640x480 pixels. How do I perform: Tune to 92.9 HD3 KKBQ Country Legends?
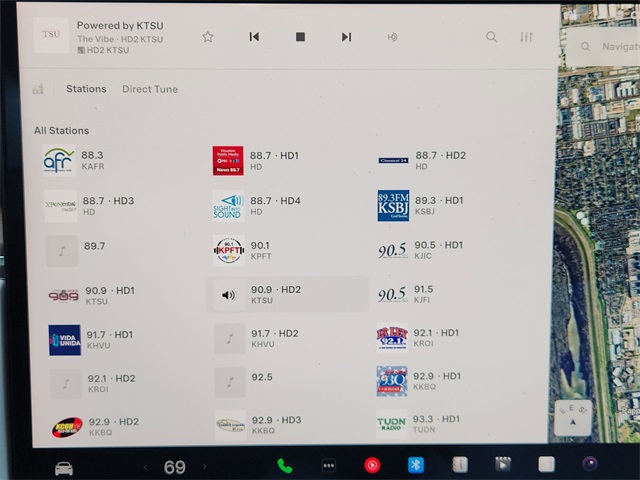pos(290,425)
